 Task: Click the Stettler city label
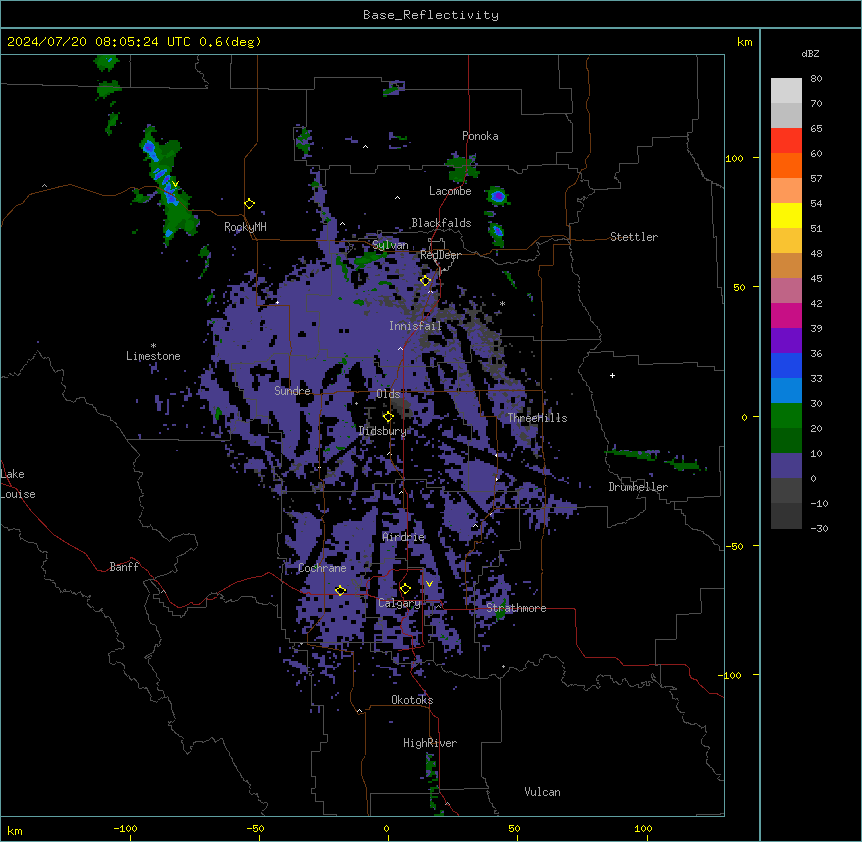[x=634, y=237]
